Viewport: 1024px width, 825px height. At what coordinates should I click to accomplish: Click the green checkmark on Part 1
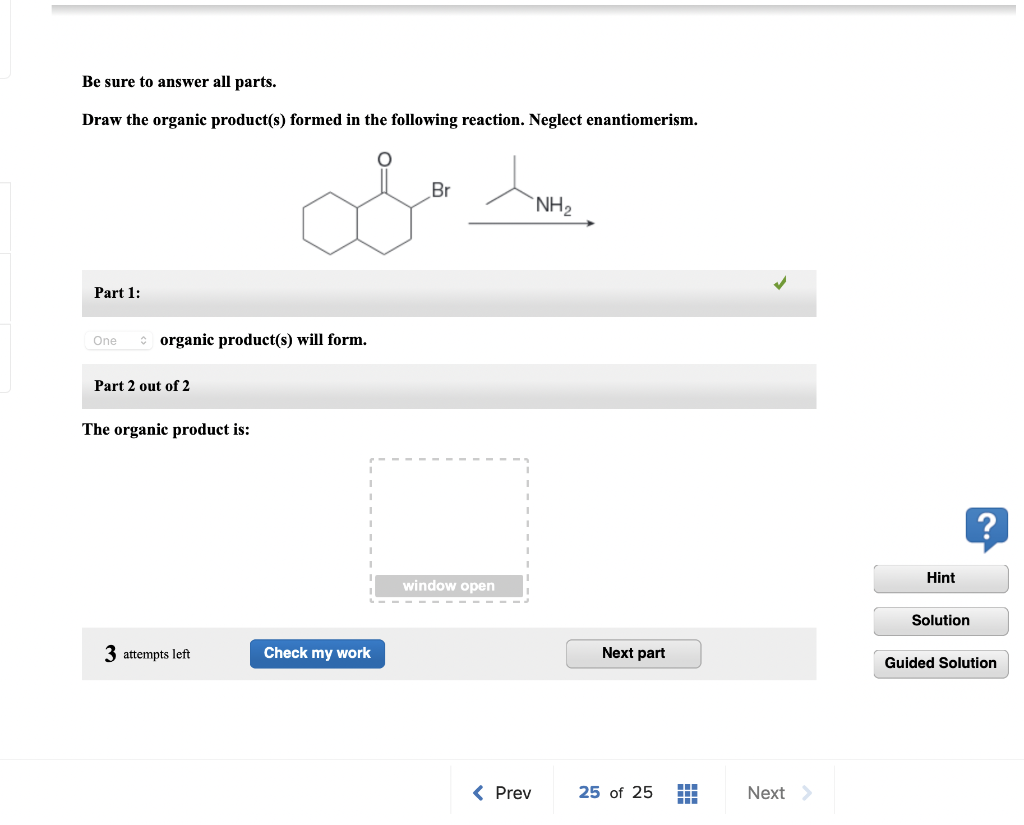point(779,284)
